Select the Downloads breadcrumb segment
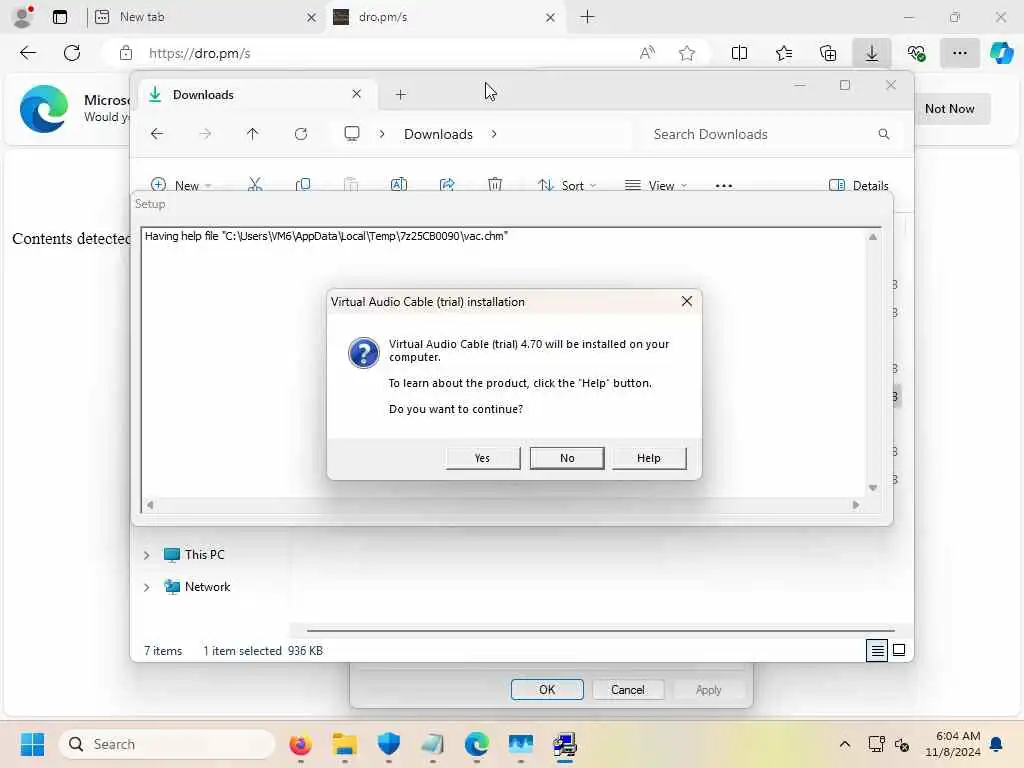This screenshot has height=768, width=1024. (438, 134)
